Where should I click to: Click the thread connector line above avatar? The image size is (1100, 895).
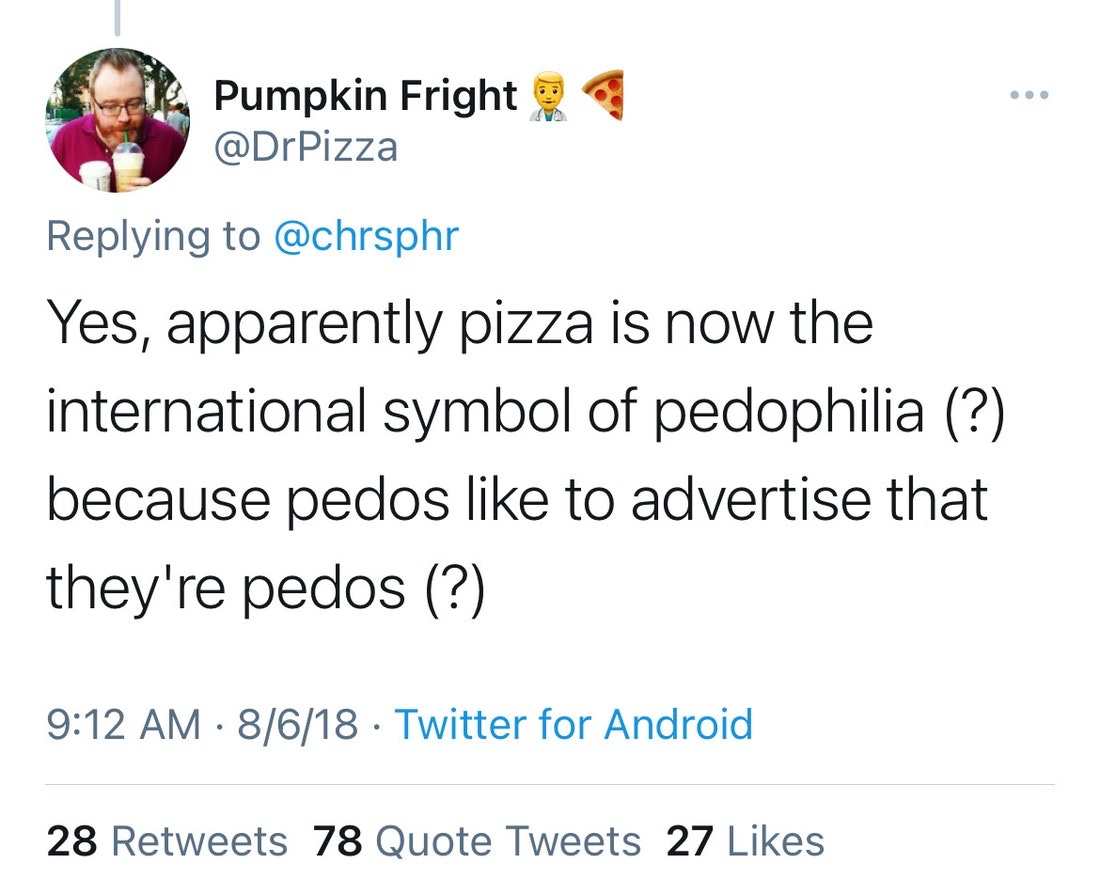pos(117,17)
